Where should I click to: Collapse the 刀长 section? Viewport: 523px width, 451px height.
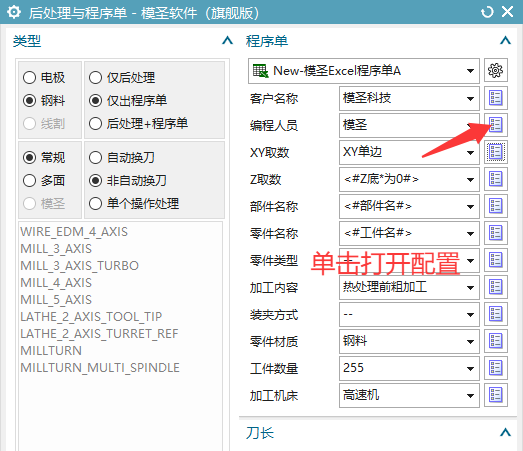tap(505, 433)
